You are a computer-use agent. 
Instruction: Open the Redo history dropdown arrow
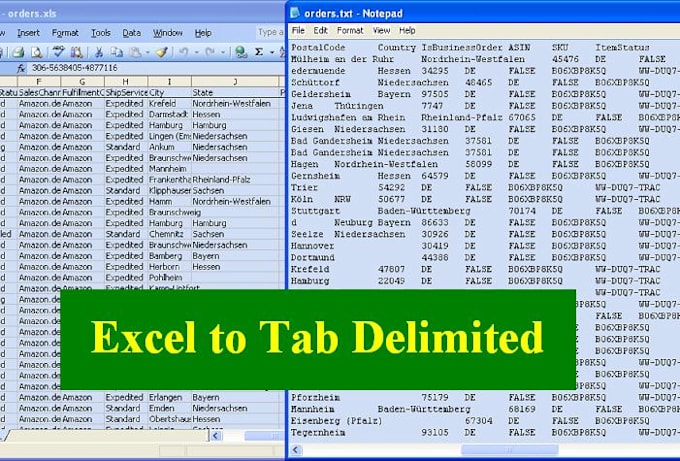coord(222,53)
